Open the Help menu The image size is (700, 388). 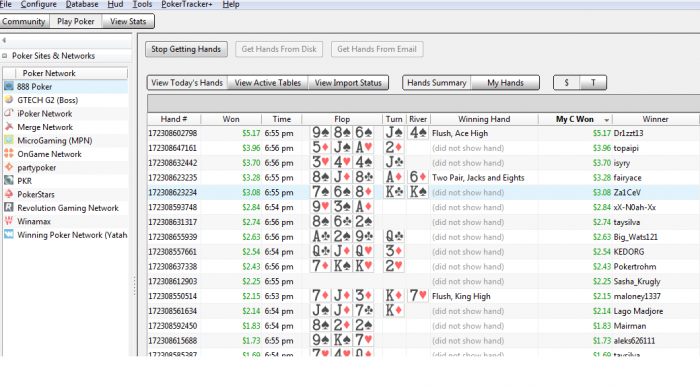click(x=231, y=4)
